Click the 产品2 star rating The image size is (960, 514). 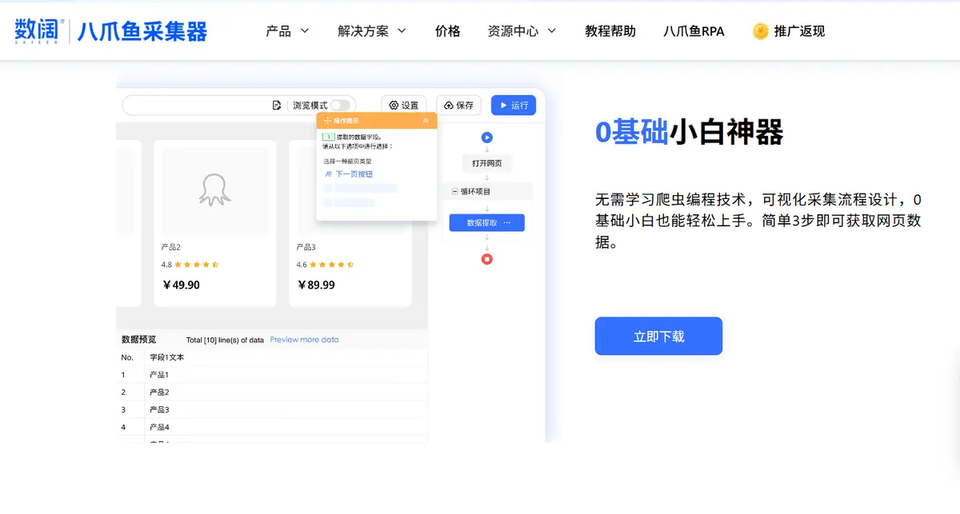(x=197, y=264)
